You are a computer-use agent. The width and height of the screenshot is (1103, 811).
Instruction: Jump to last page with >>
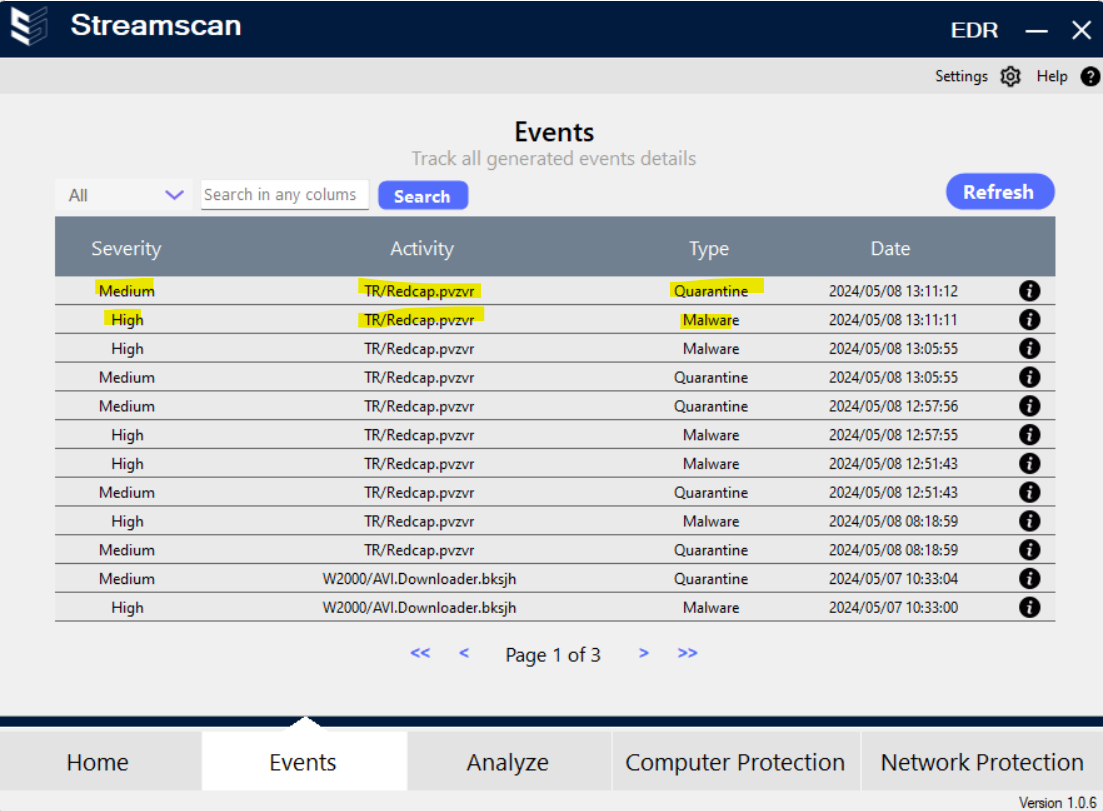pos(687,653)
